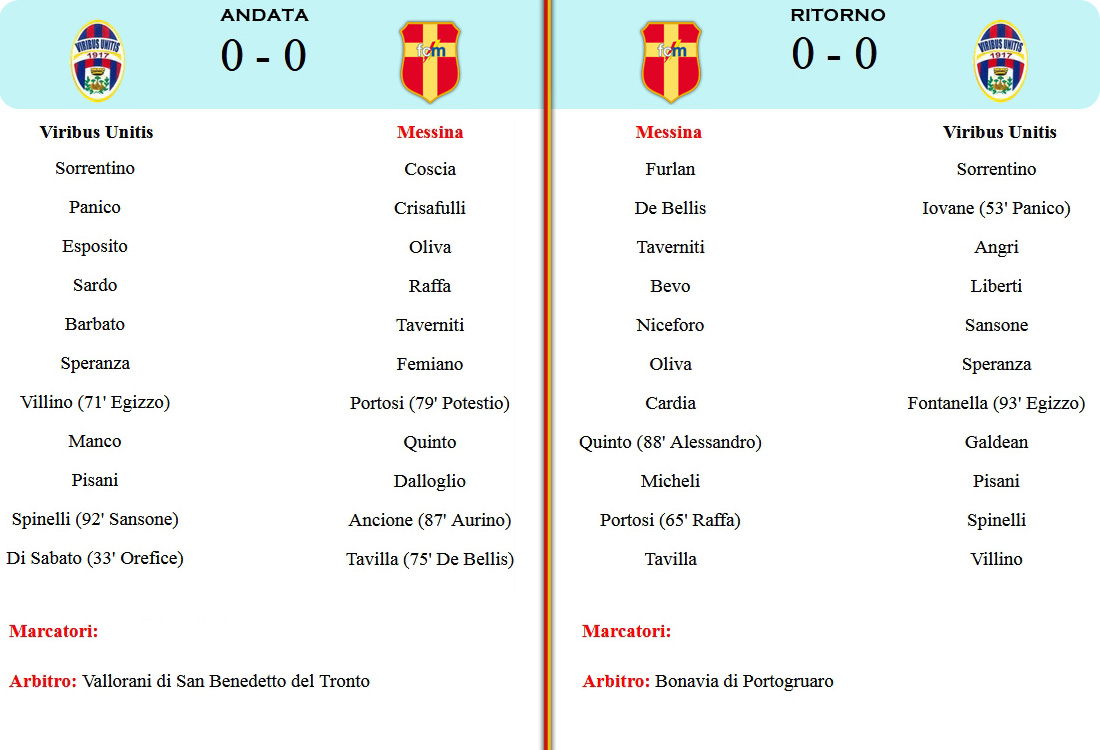The height and width of the screenshot is (750, 1100).
Task: Click the Ritorno 0 - 0 score
Action: point(835,54)
